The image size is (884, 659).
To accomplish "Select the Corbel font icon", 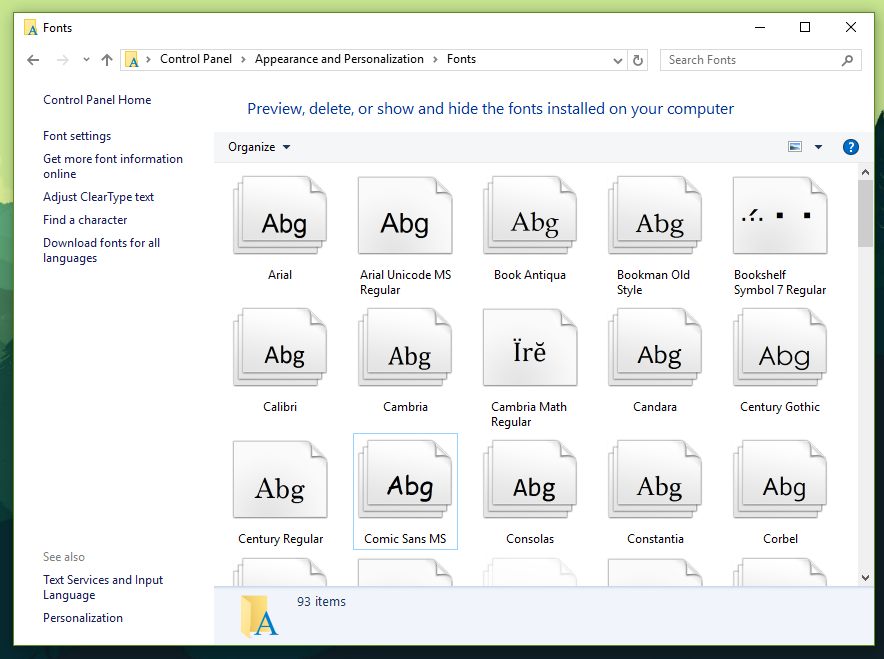I will 780,479.
